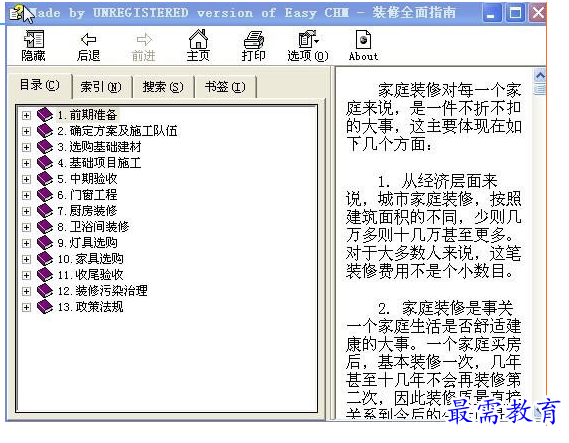This screenshot has height=443, width=569.
Task: Expand the 12. 装修污染治理 node
Action: (26, 291)
